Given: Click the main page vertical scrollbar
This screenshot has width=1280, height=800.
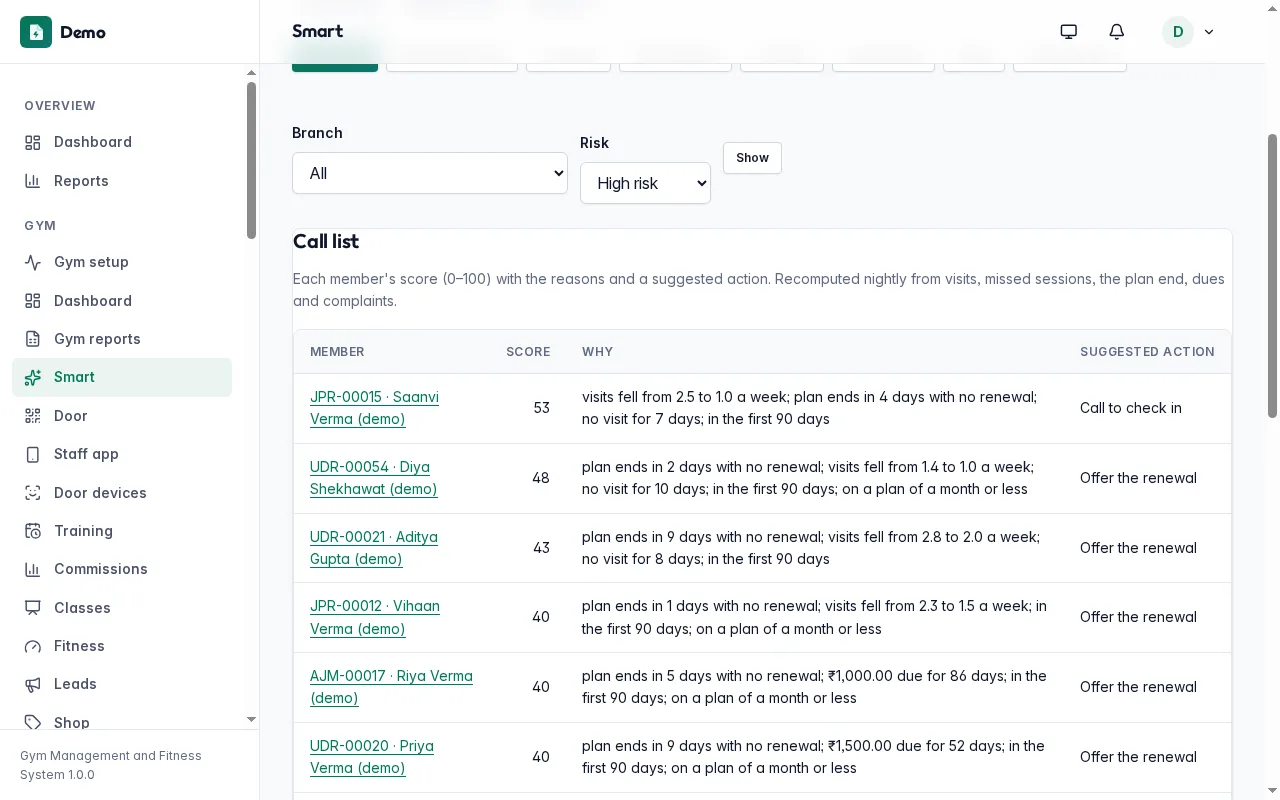Looking at the screenshot, I should click(1272, 276).
